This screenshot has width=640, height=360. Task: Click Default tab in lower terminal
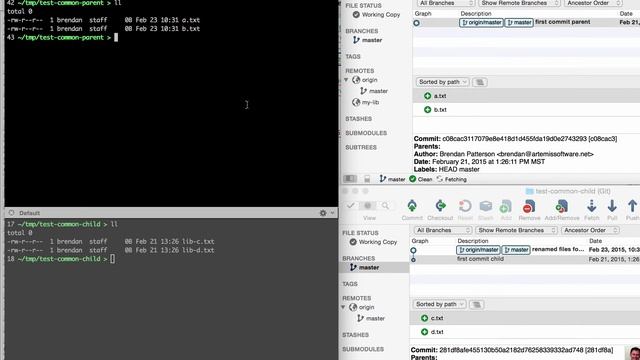pos(29,213)
